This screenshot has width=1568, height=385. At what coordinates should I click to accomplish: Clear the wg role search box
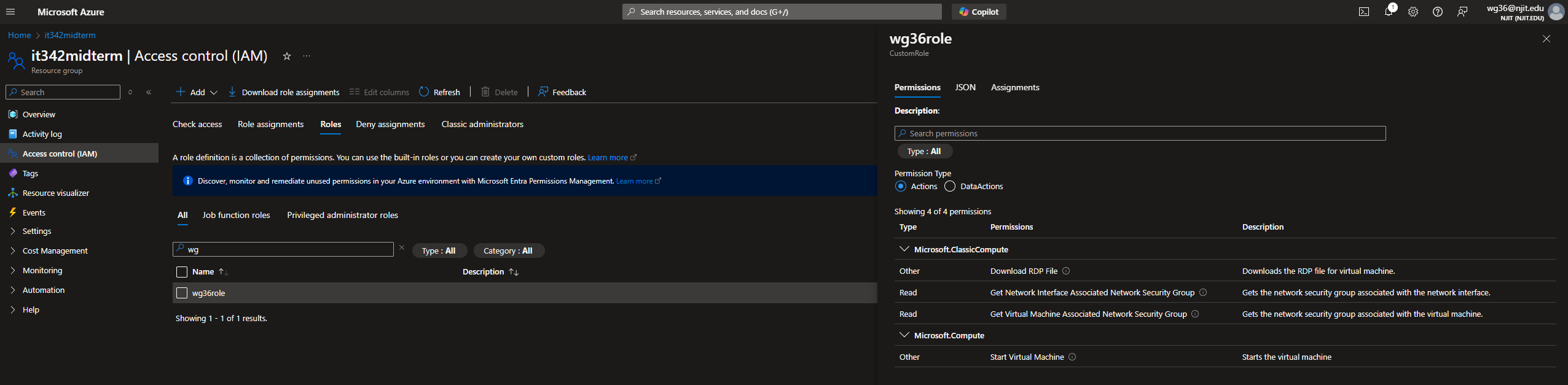coord(402,248)
